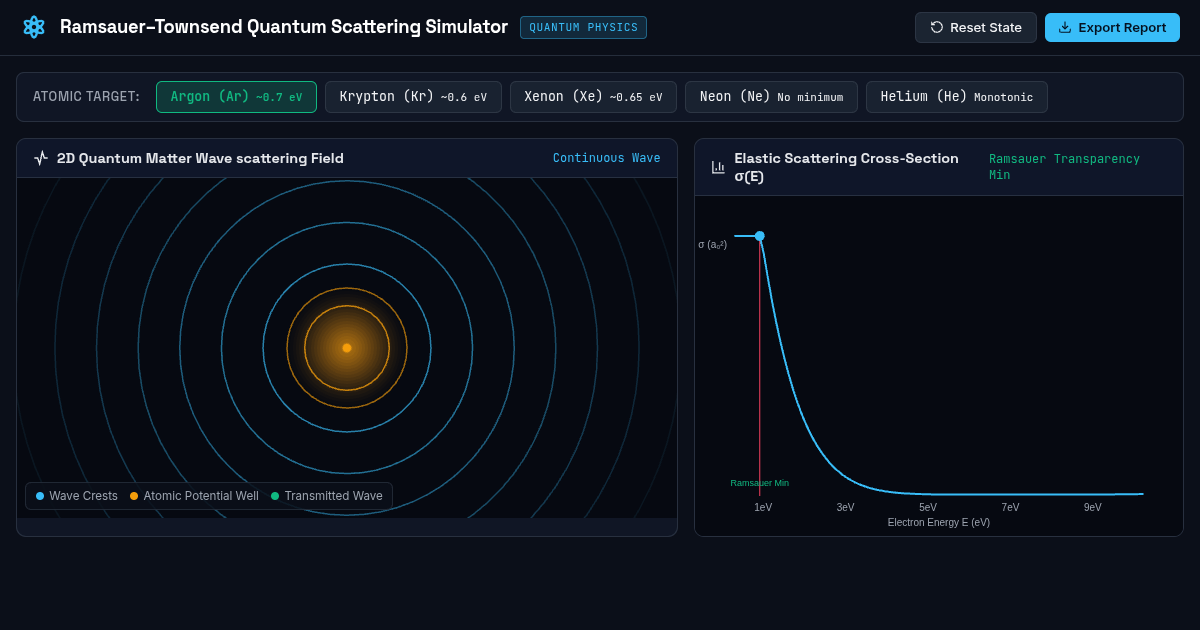The width and height of the screenshot is (1200, 630).
Task: Select Xenon (Xe) as atomic target
Action: point(593,97)
